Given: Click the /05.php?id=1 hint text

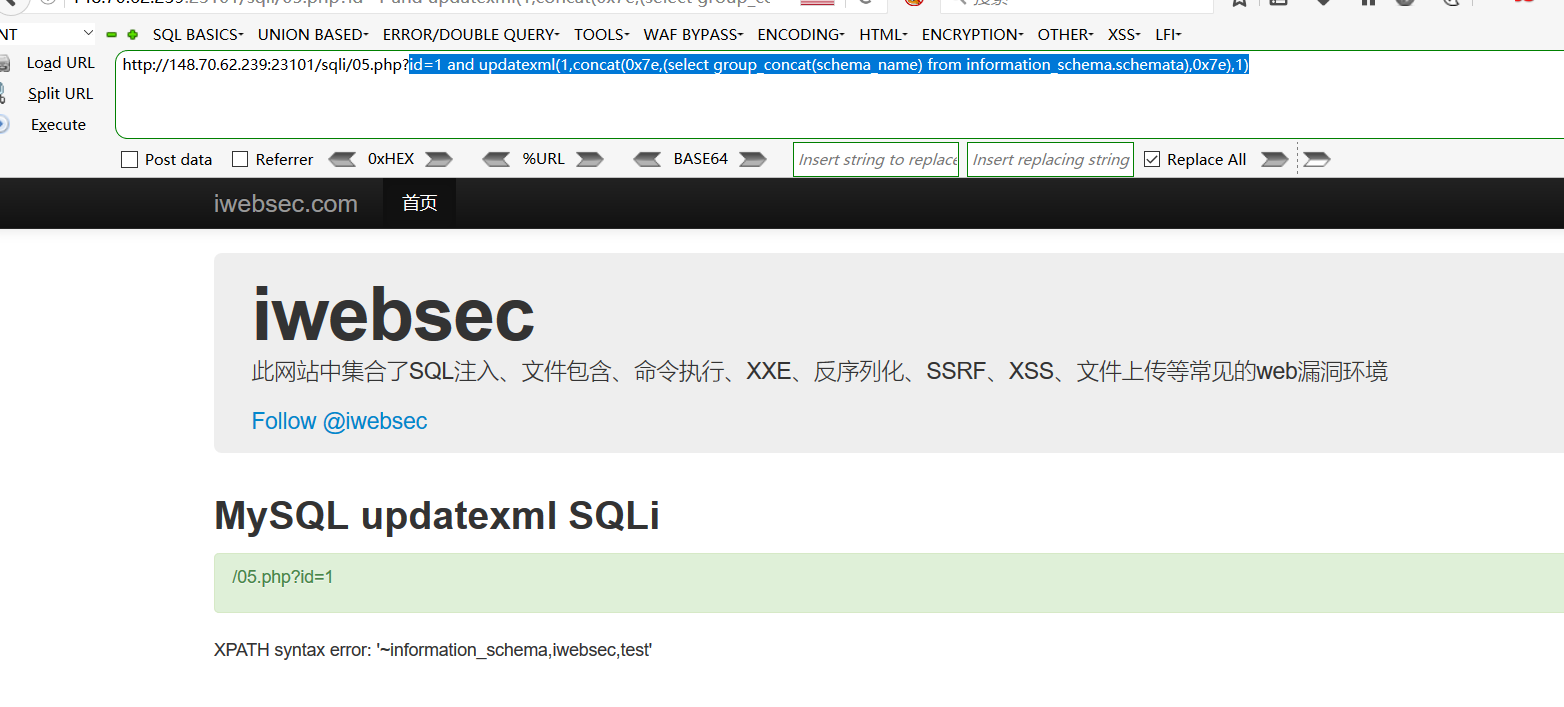Looking at the screenshot, I should (283, 577).
